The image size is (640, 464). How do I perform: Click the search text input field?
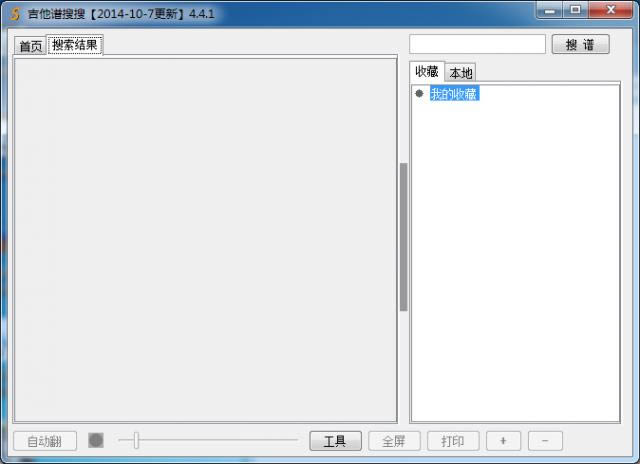[477, 45]
